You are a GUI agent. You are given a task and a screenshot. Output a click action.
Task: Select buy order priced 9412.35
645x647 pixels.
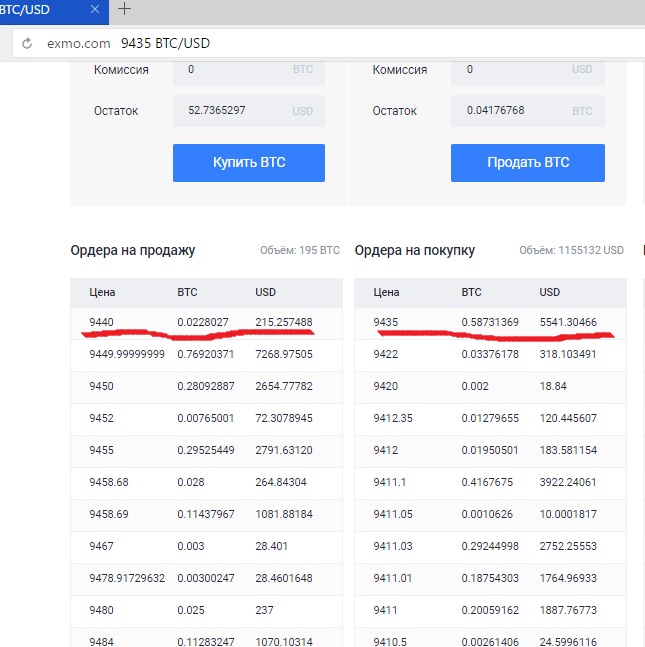point(490,419)
